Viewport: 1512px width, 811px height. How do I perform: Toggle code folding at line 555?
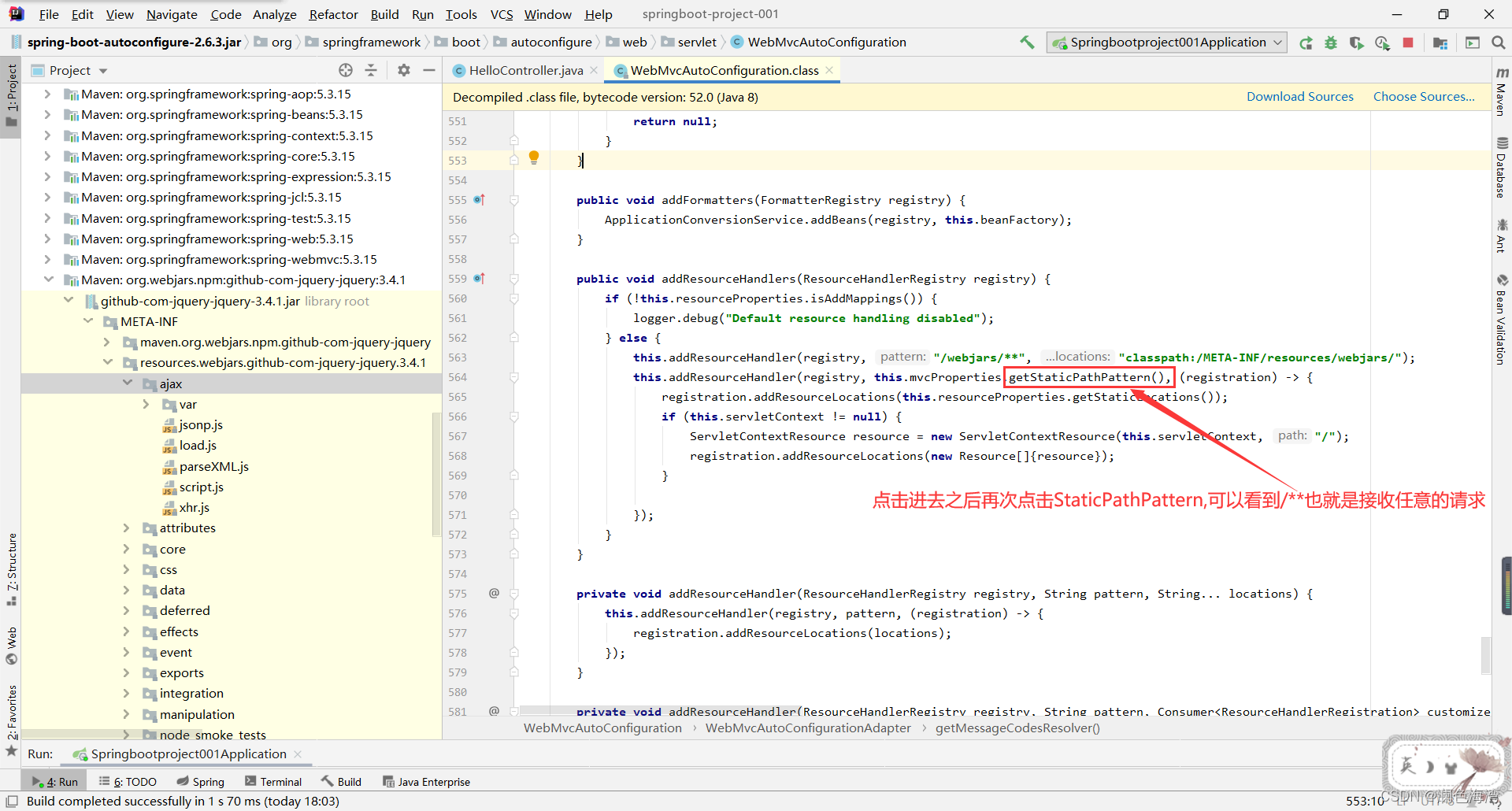point(514,200)
